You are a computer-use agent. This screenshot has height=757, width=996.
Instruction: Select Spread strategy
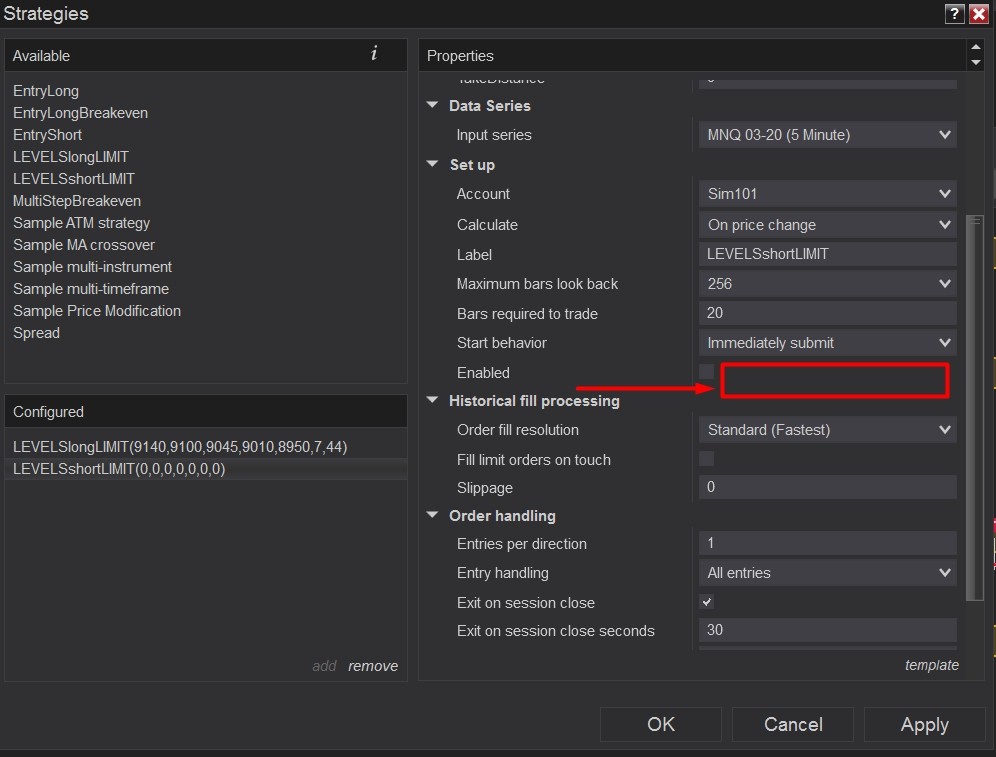[36, 333]
